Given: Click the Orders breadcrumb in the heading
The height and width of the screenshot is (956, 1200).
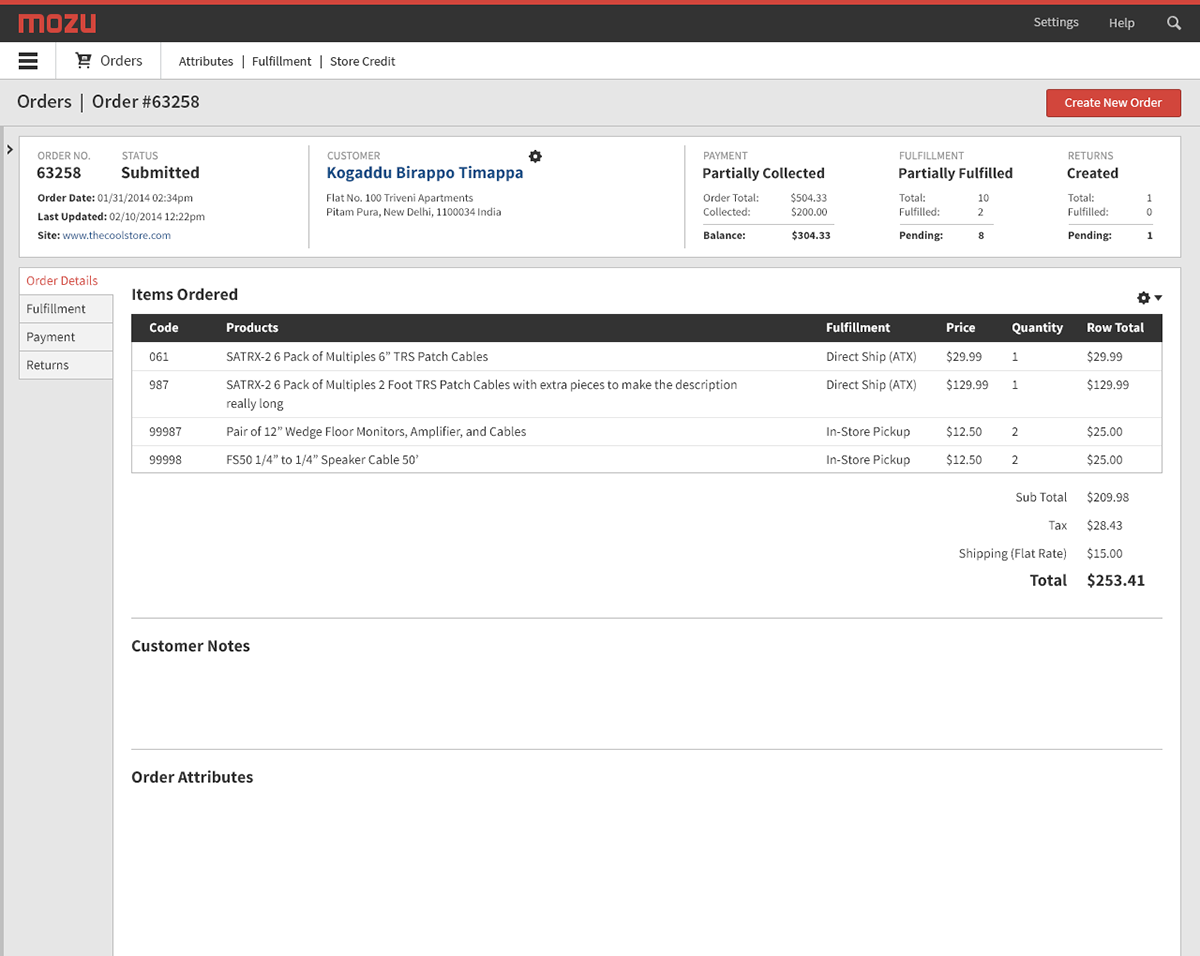Looking at the screenshot, I should click(x=44, y=102).
